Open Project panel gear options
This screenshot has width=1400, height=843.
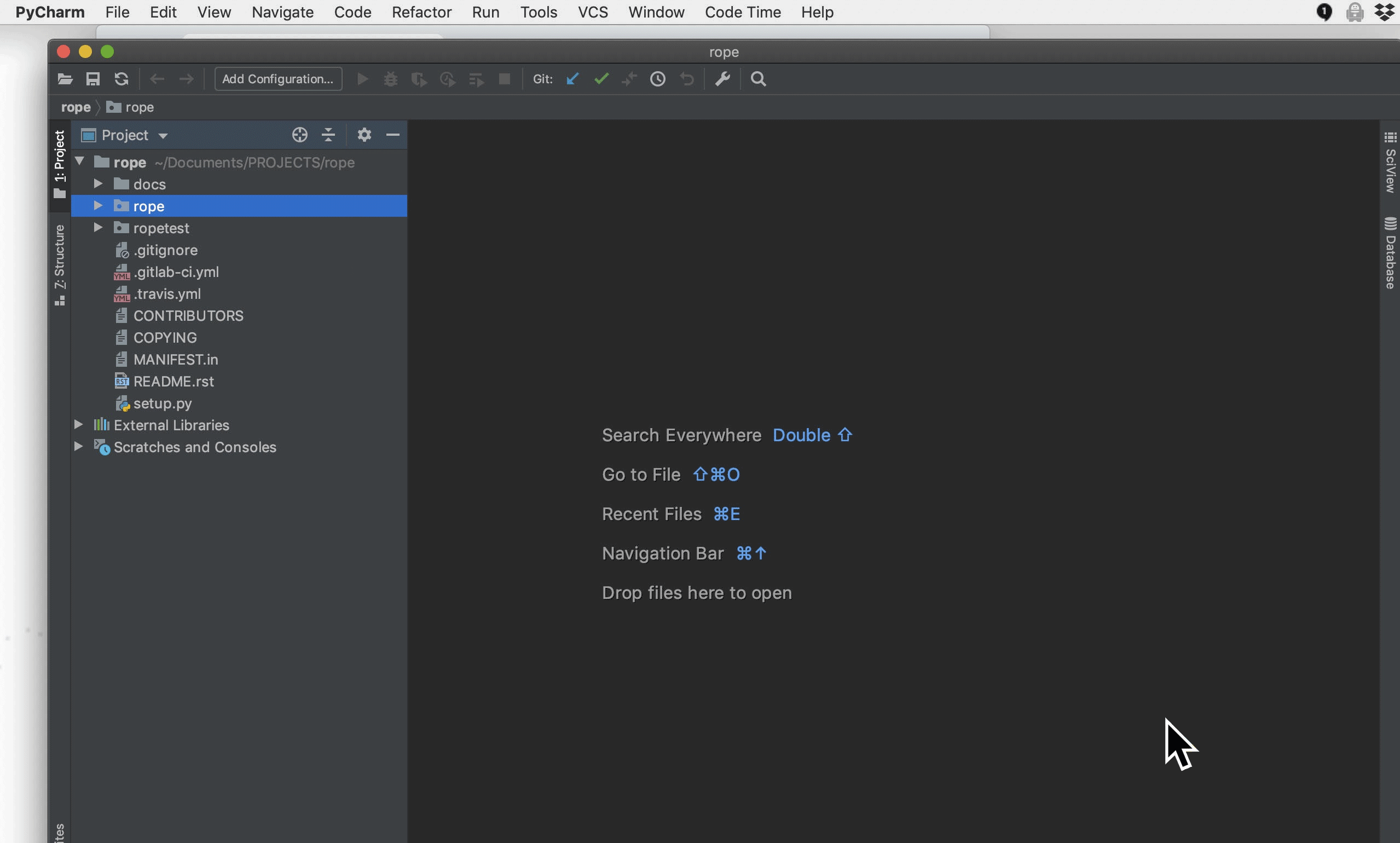coord(364,135)
